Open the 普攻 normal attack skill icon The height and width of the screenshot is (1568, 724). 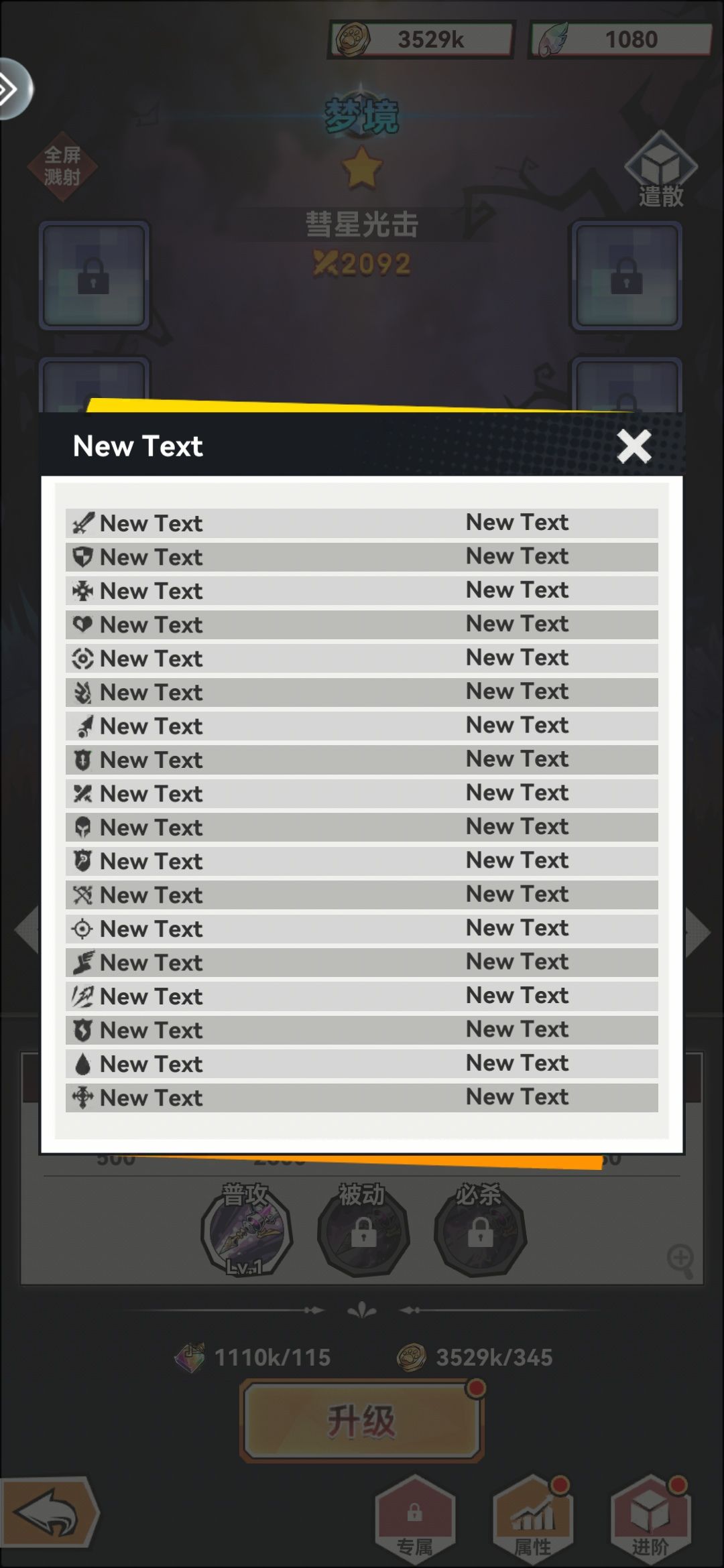pyautogui.click(x=246, y=1230)
